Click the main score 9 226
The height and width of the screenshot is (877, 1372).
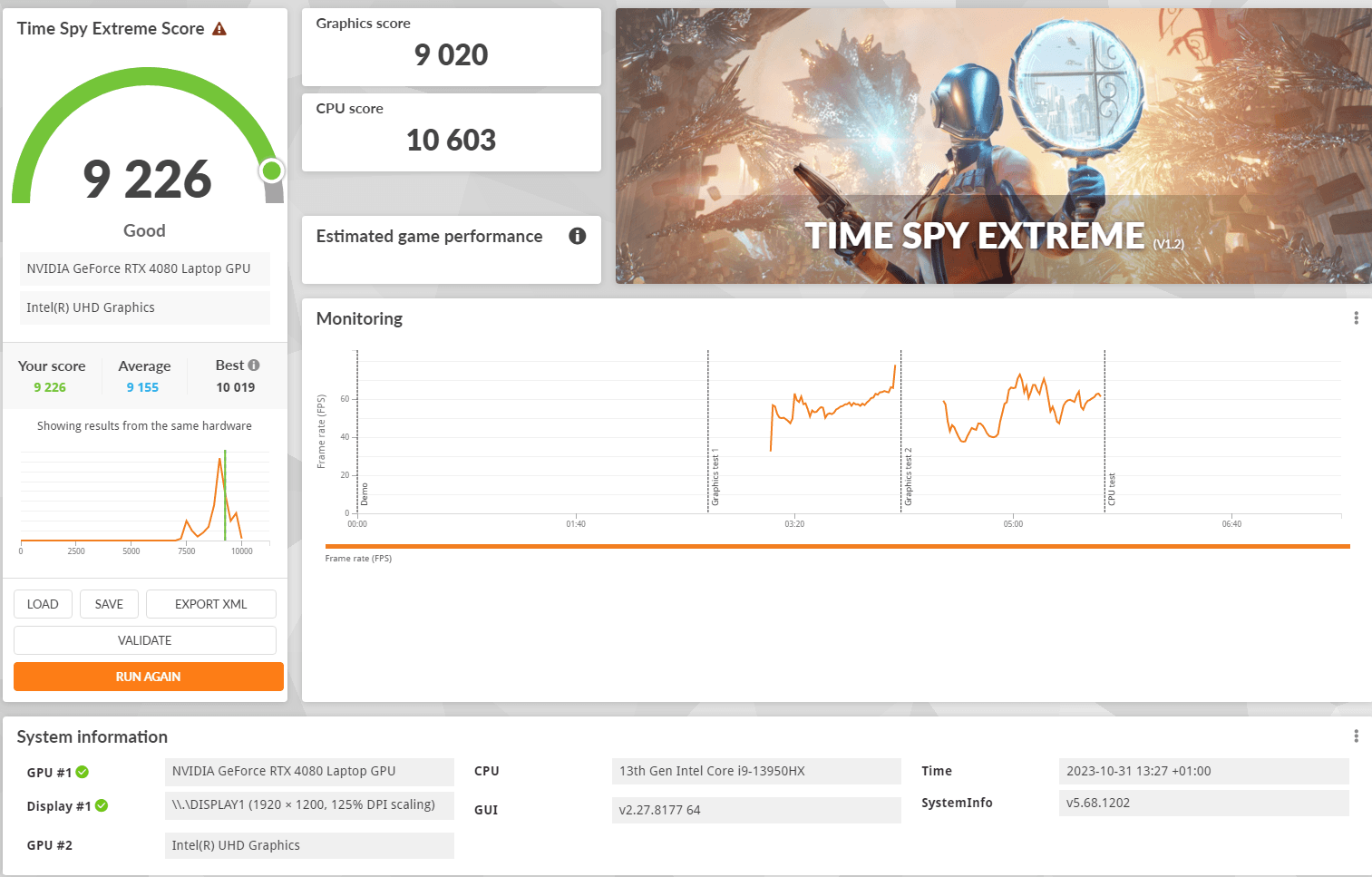(x=147, y=179)
